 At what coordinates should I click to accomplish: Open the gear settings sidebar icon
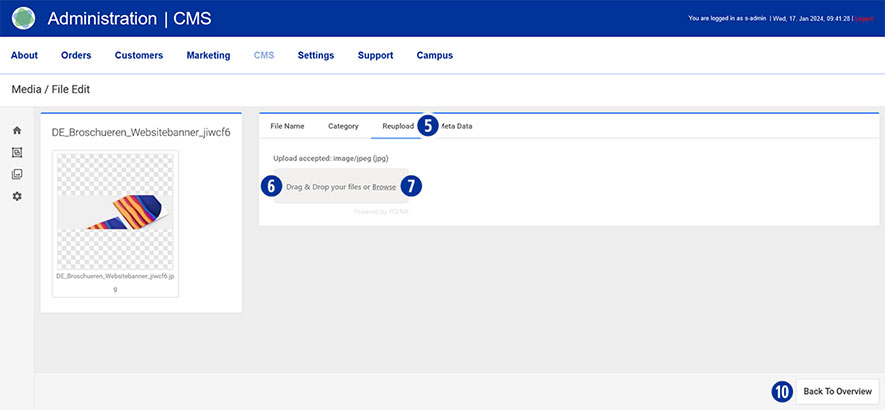(x=17, y=196)
